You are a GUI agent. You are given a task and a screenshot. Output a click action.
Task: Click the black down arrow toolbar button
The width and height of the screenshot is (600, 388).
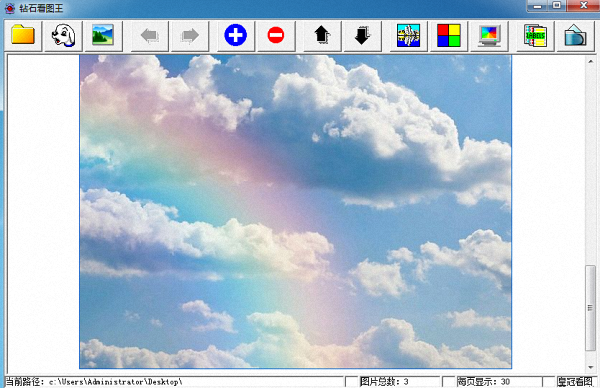tap(362, 36)
